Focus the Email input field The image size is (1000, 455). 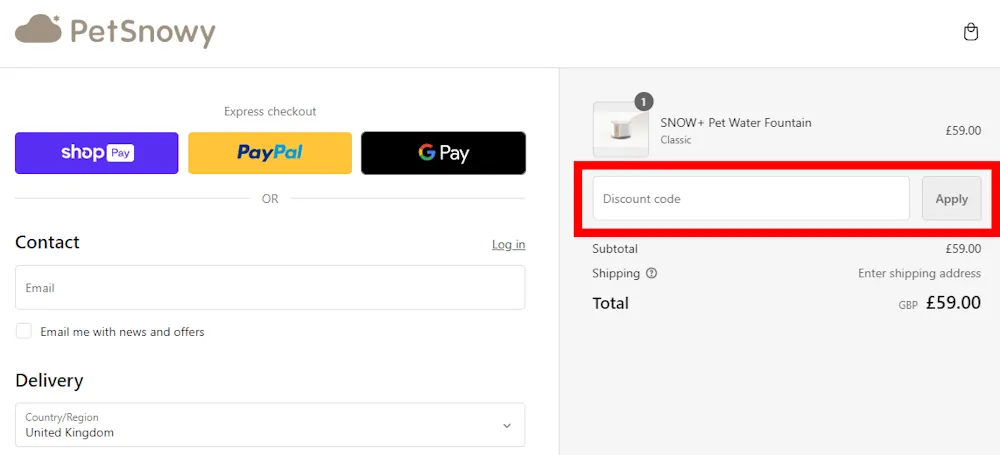[270, 288]
